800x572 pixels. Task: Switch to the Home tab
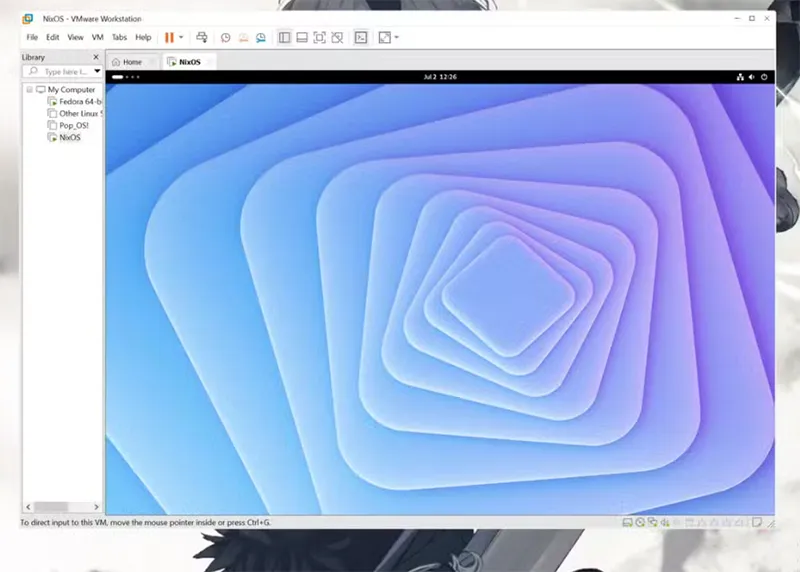(x=133, y=62)
